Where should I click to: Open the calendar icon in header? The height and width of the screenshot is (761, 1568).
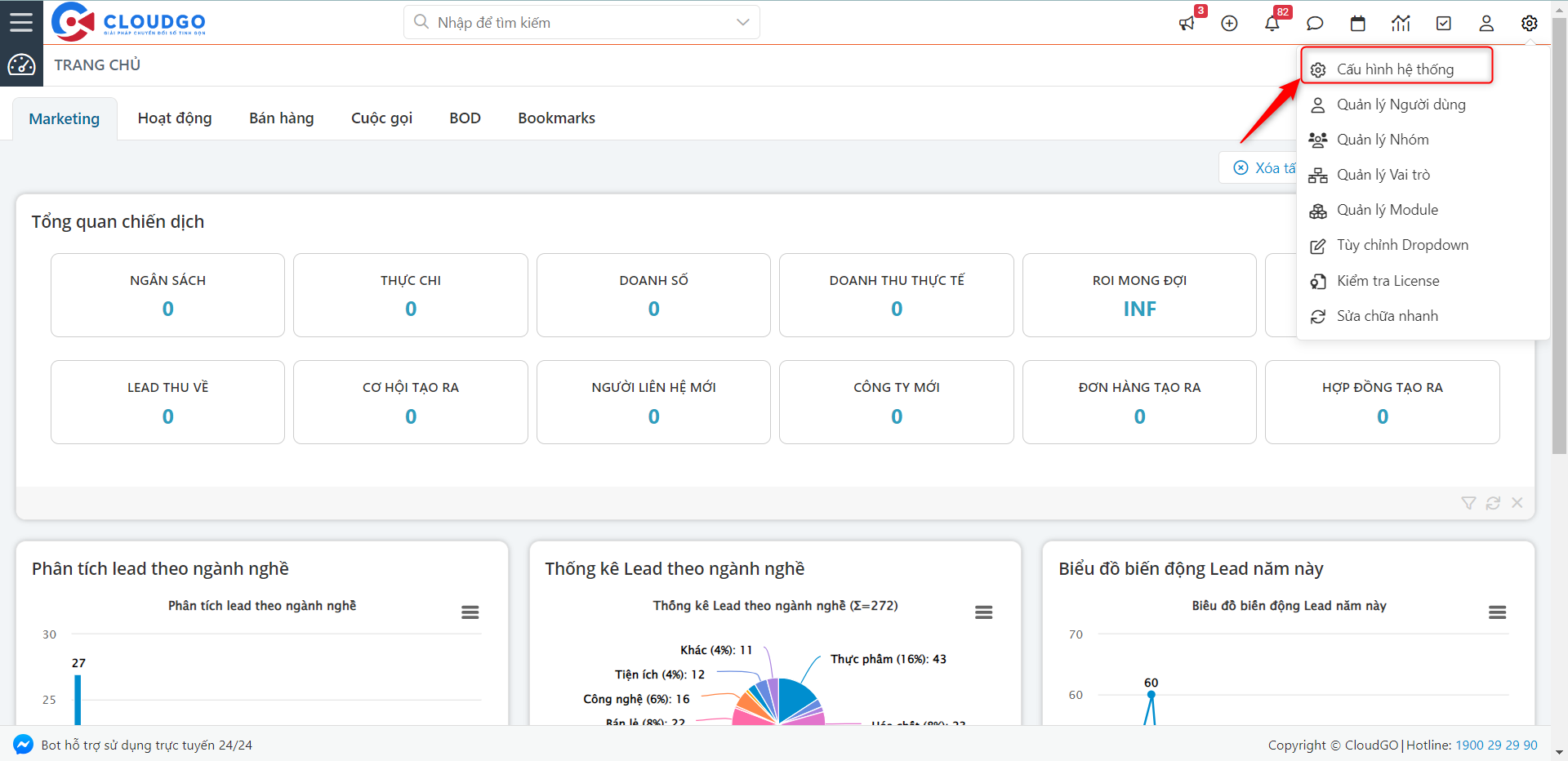click(1358, 24)
